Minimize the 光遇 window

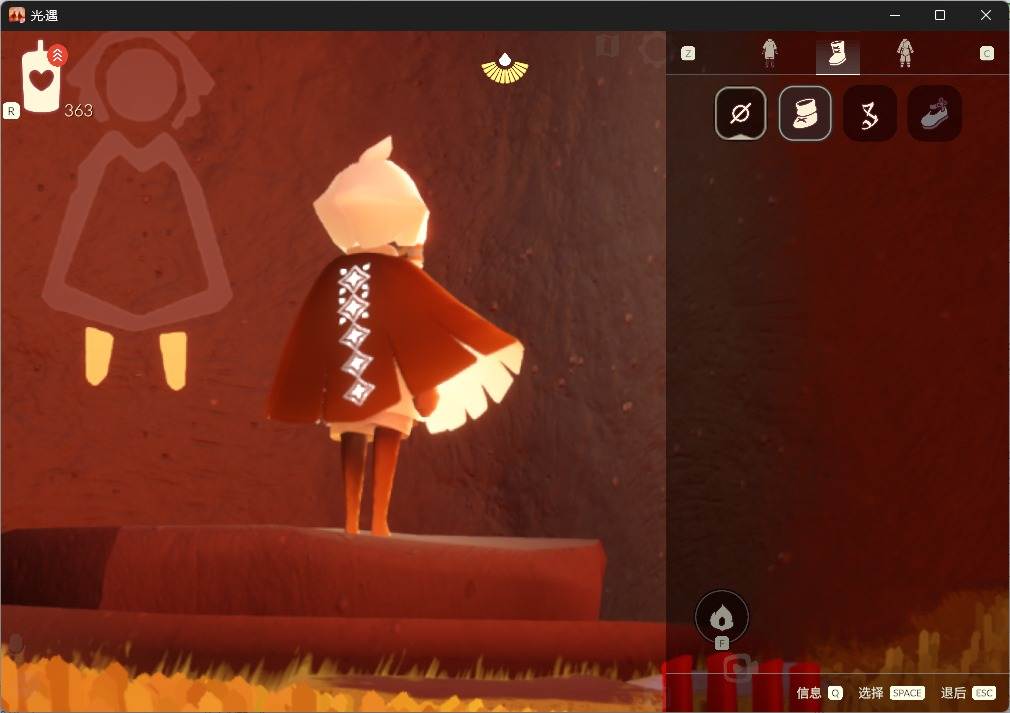[x=895, y=15]
